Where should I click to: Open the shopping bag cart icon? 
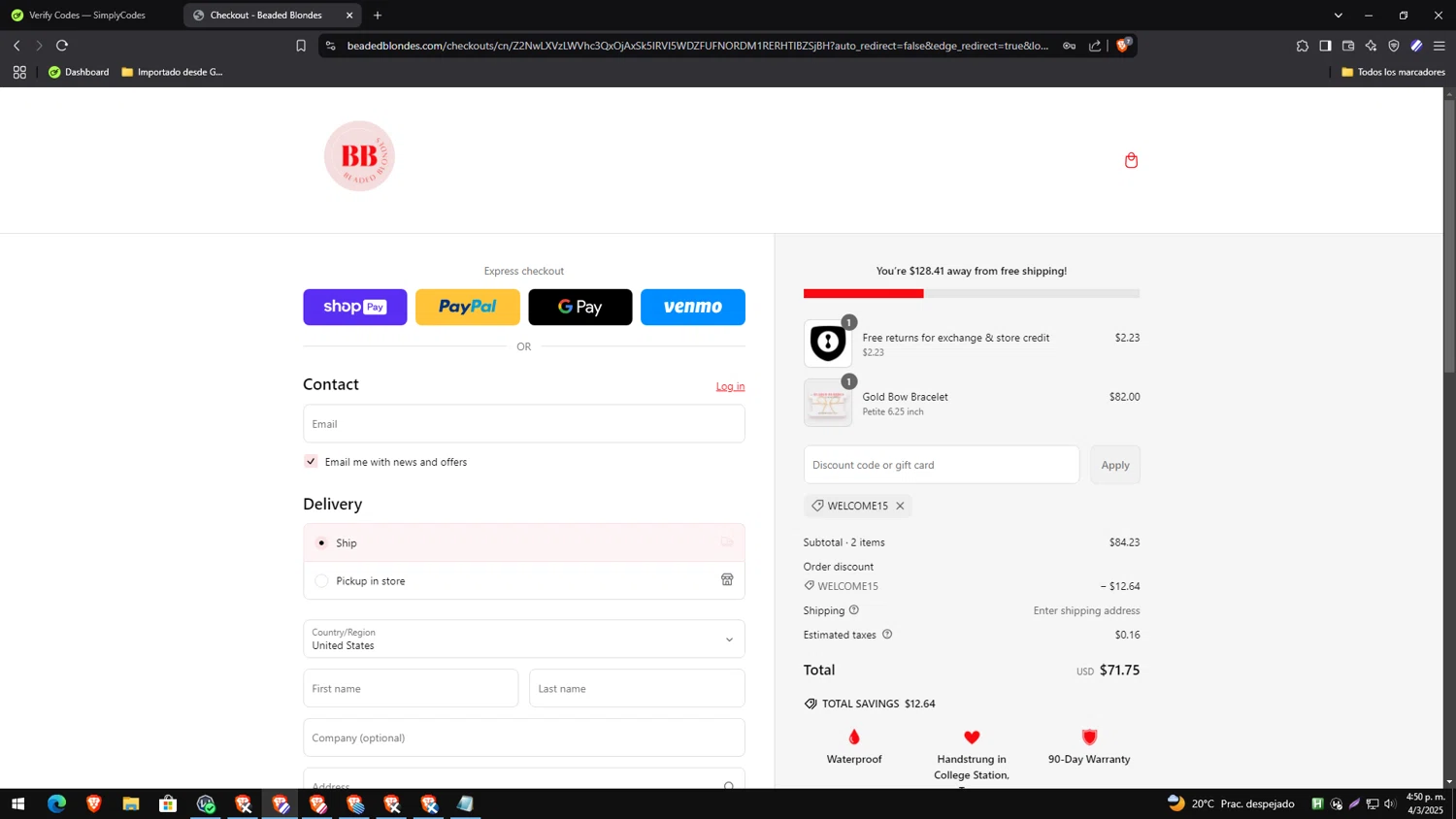pyautogui.click(x=1131, y=160)
